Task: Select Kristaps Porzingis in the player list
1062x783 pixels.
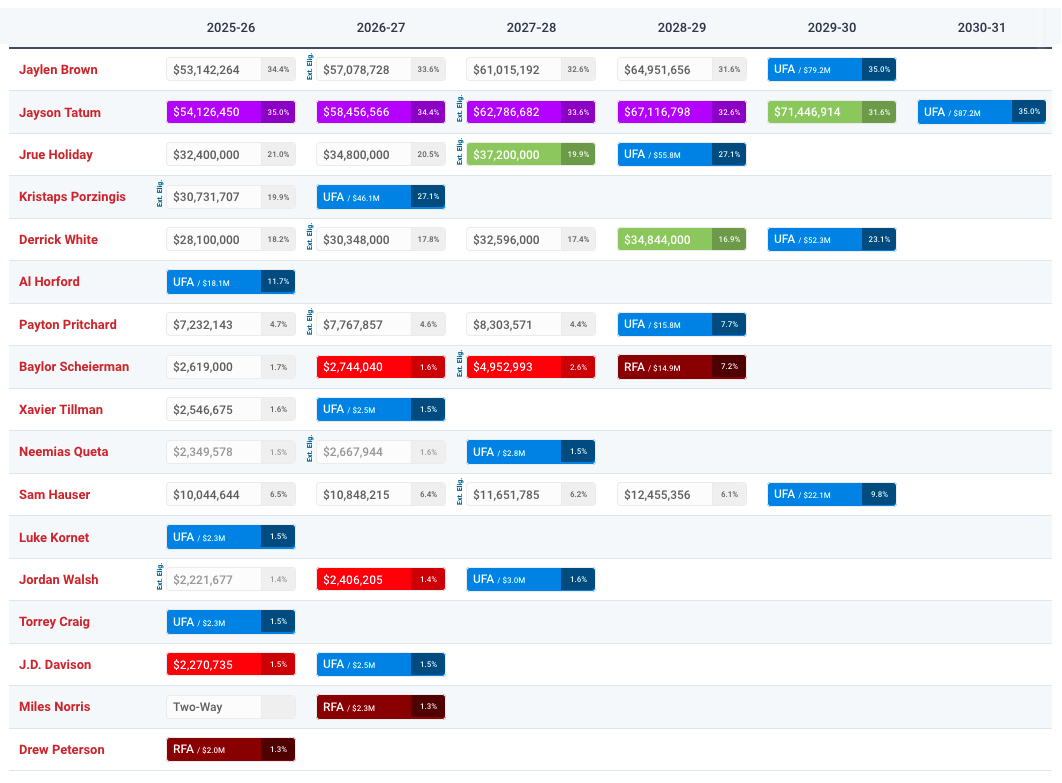Action: [72, 197]
